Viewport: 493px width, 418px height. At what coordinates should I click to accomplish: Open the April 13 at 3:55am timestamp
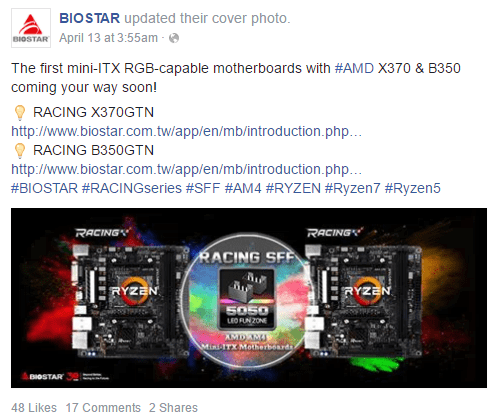click(x=108, y=38)
